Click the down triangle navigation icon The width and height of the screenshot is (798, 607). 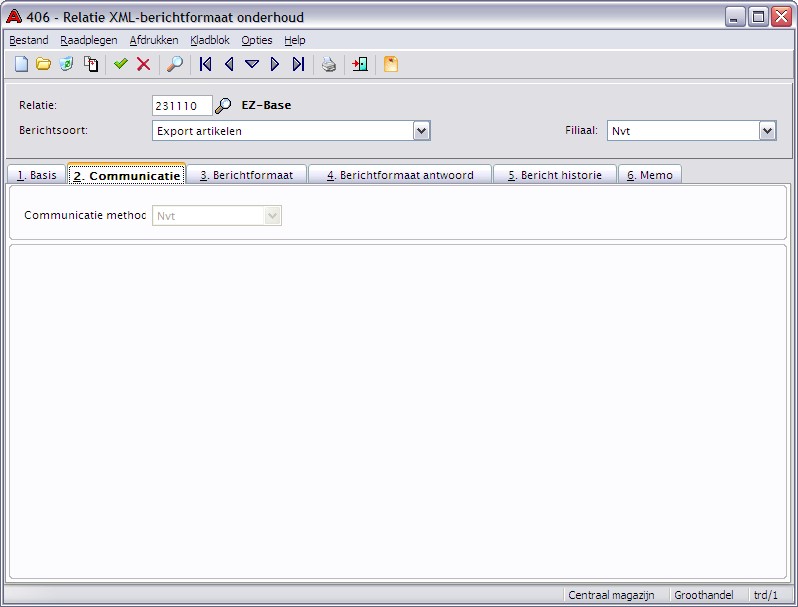[x=252, y=64]
